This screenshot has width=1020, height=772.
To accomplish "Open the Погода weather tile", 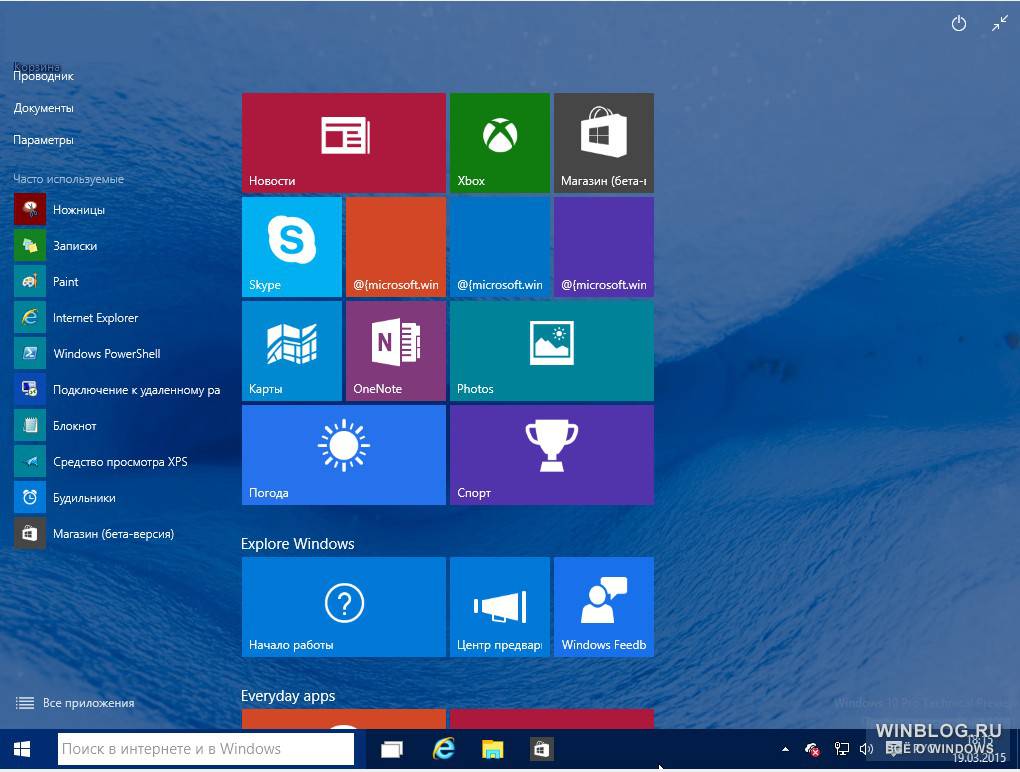I will click(343, 455).
